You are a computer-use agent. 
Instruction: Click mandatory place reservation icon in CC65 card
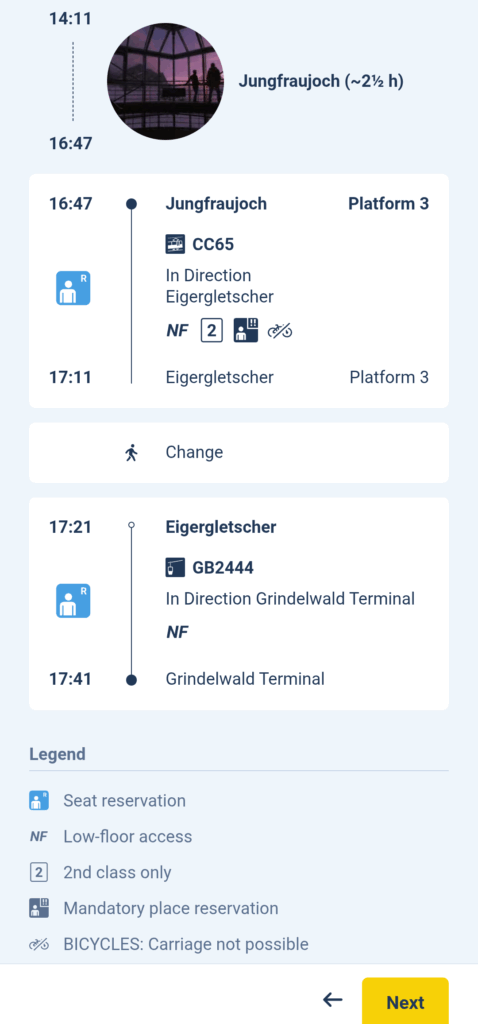(244, 331)
